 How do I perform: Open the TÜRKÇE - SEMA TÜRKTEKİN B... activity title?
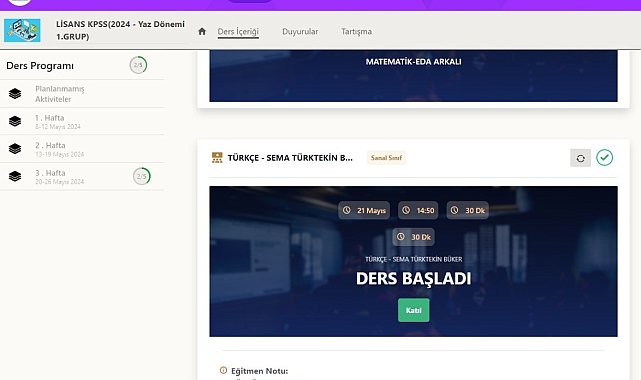tap(290, 158)
